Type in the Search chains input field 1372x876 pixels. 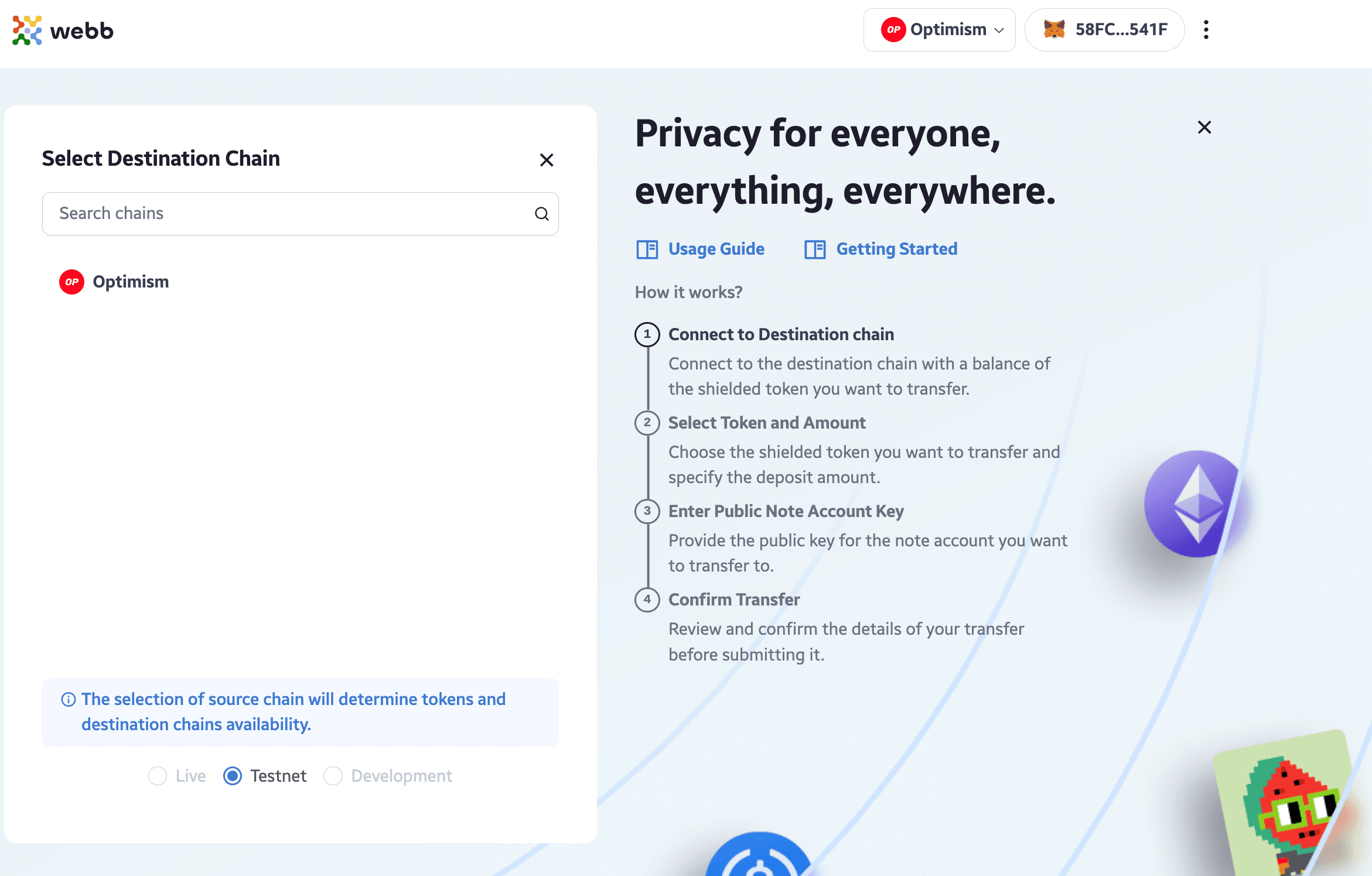click(300, 213)
